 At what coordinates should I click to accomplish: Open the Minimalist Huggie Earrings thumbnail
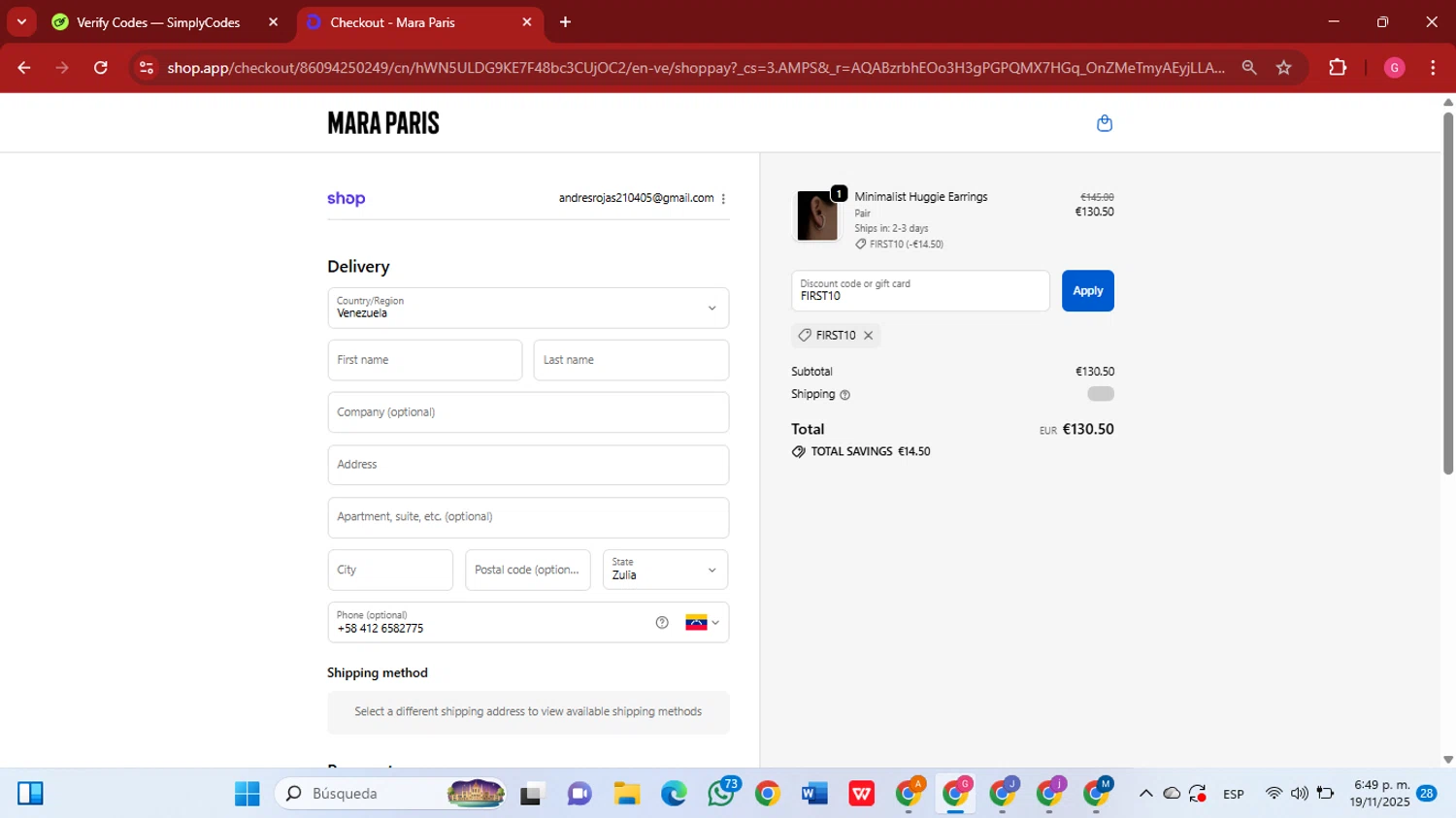tap(817, 215)
